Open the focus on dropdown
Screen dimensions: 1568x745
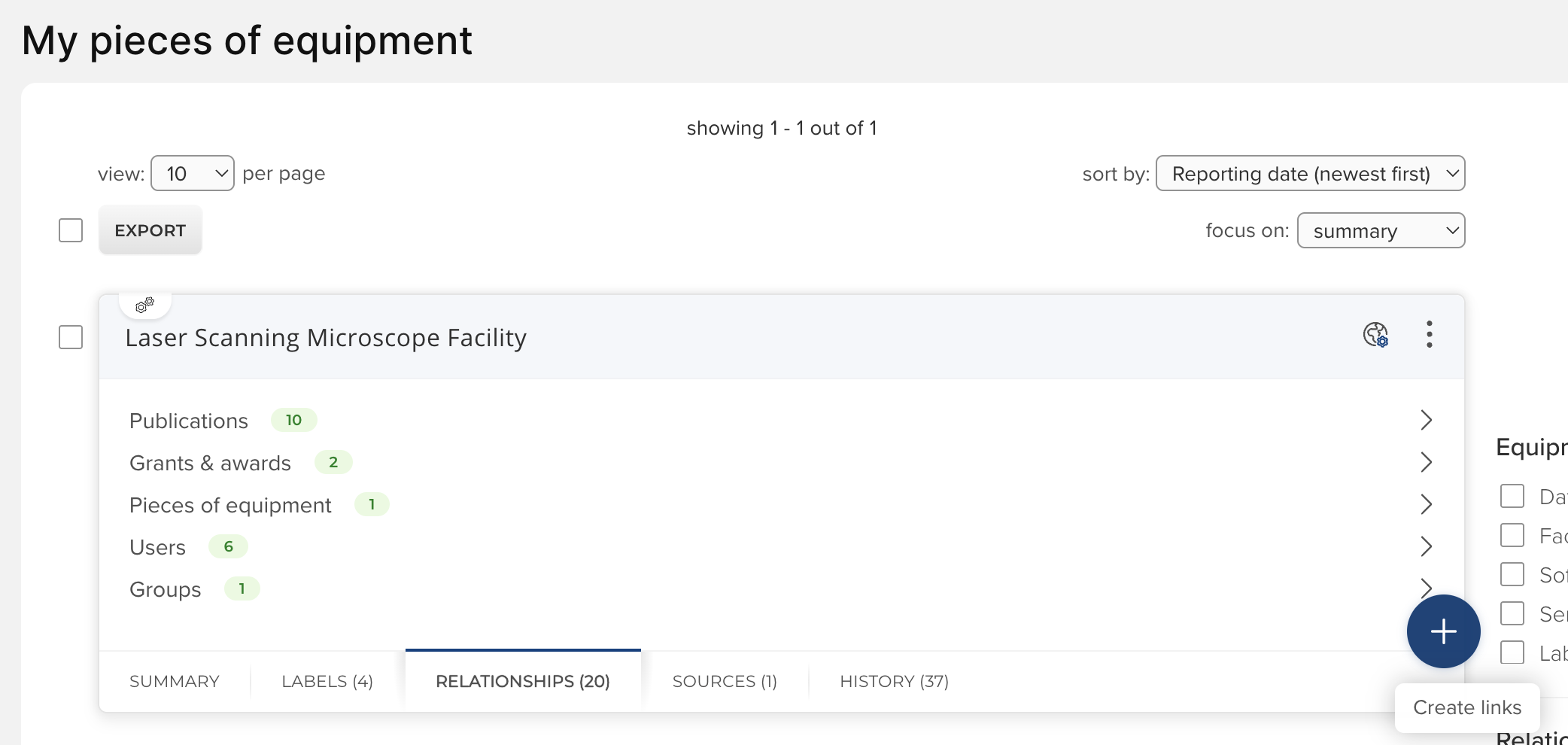pyautogui.click(x=1381, y=231)
